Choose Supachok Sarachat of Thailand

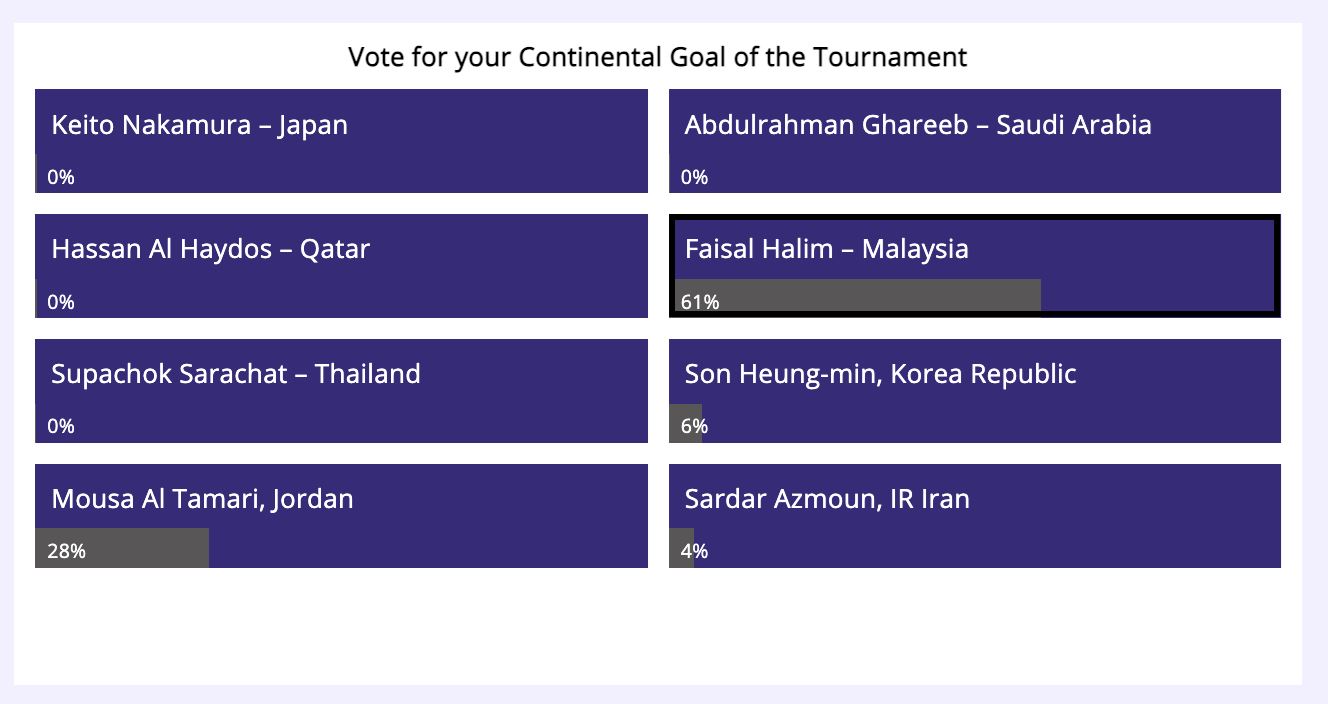pyautogui.click(x=341, y=390)
